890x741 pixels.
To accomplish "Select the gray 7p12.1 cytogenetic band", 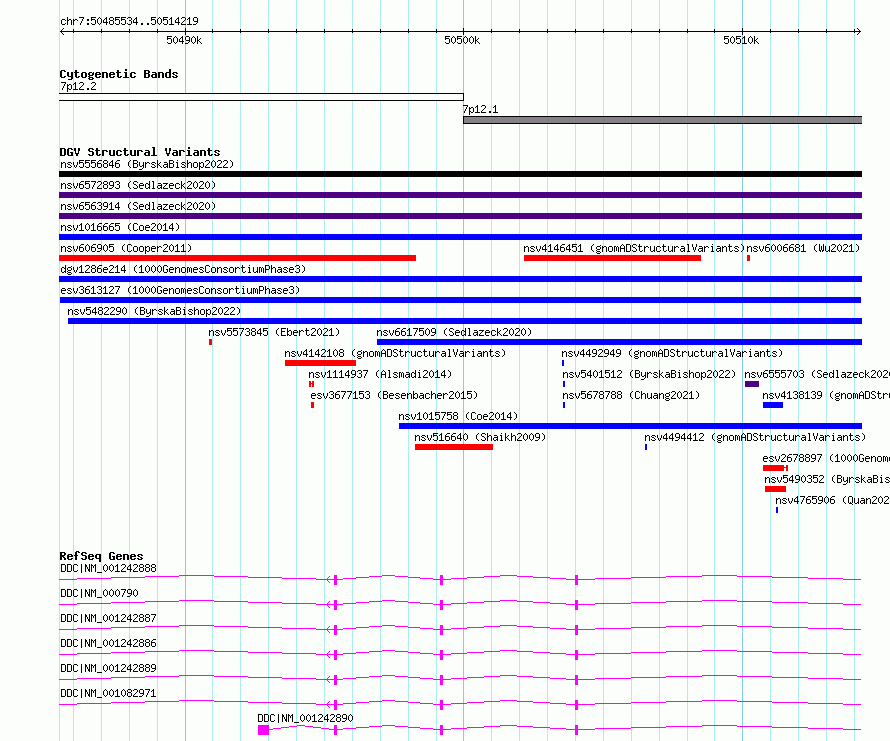I will (662, 120).
